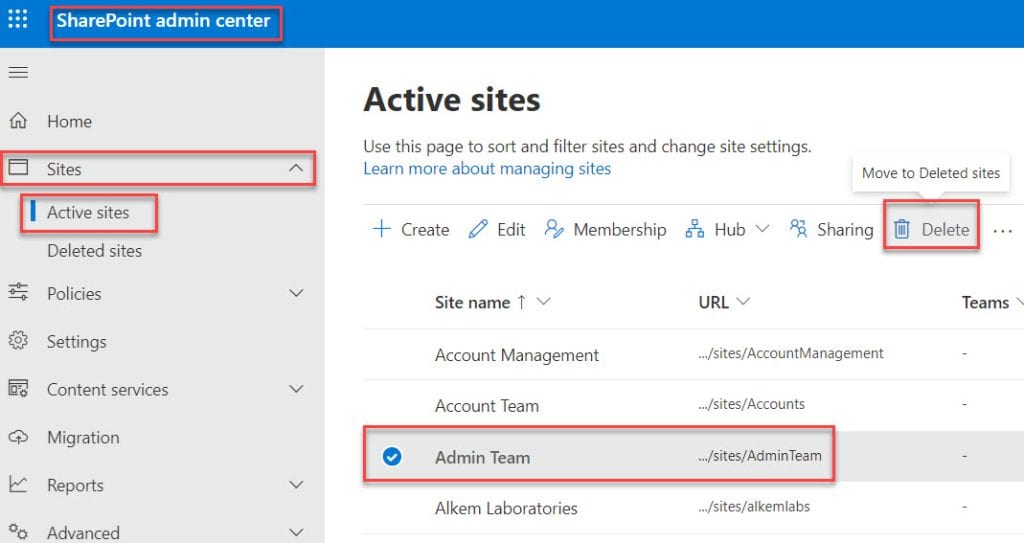
Task: Go to Home in navigation
Action: tap(69, 122)
